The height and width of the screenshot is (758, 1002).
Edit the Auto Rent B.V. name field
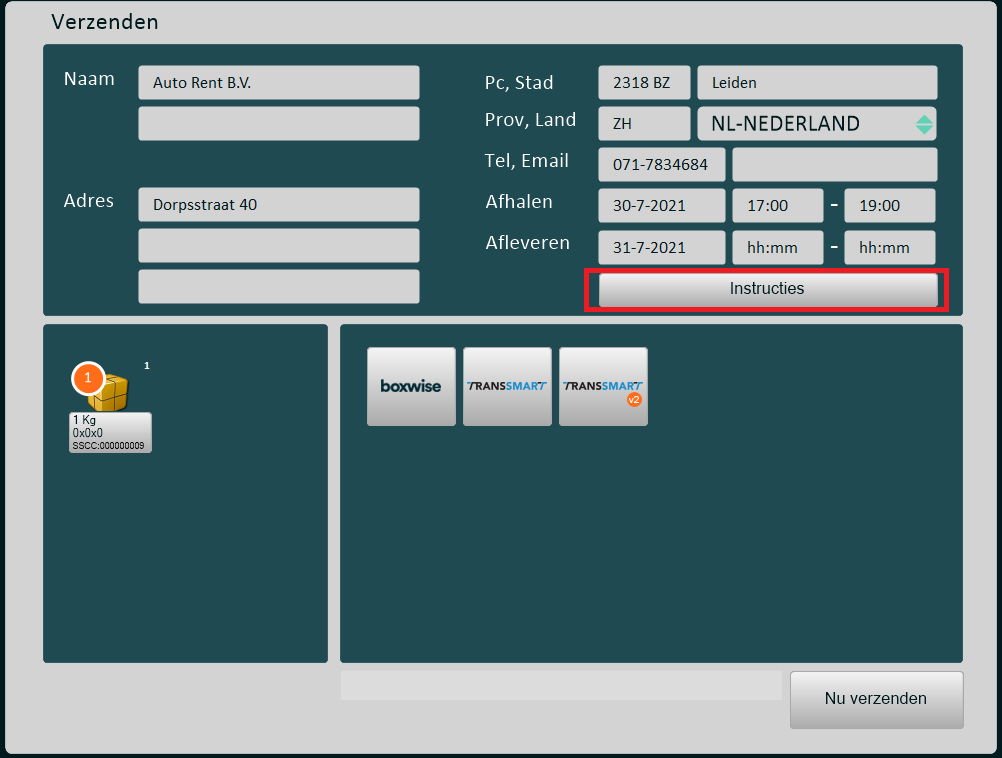278,83
